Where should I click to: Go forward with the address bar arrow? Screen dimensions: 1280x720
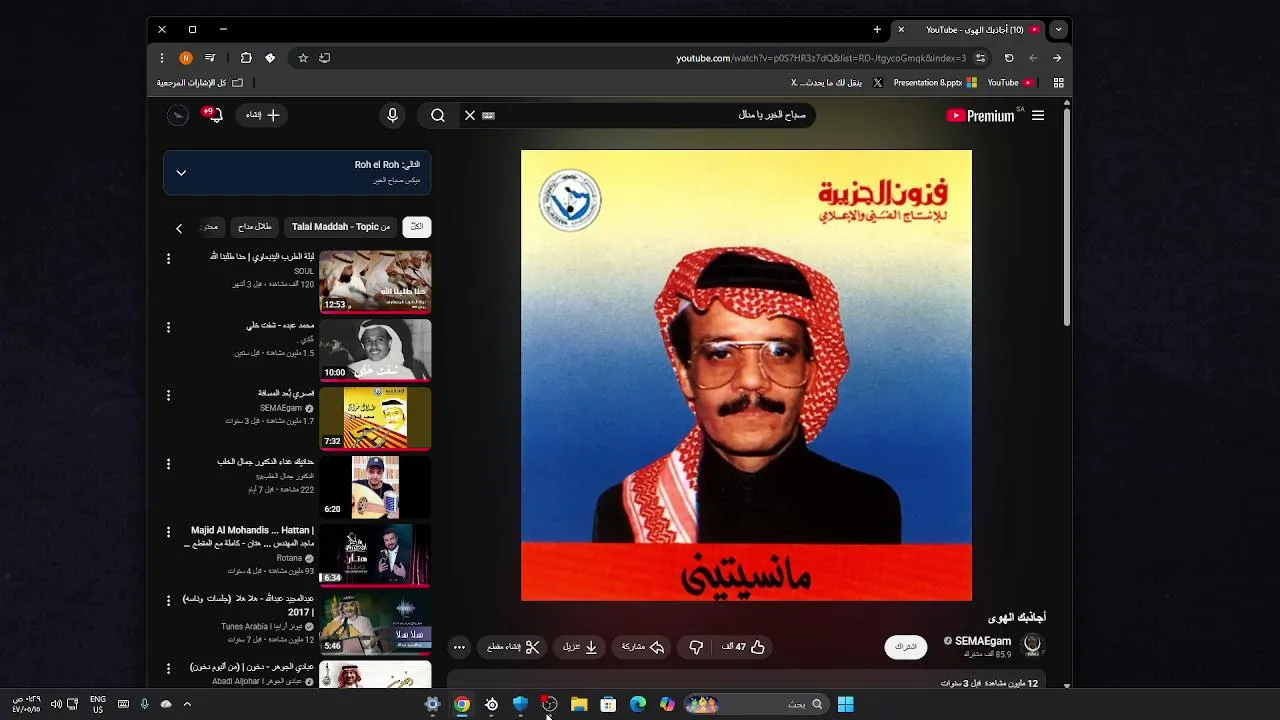click(1033, 58)
